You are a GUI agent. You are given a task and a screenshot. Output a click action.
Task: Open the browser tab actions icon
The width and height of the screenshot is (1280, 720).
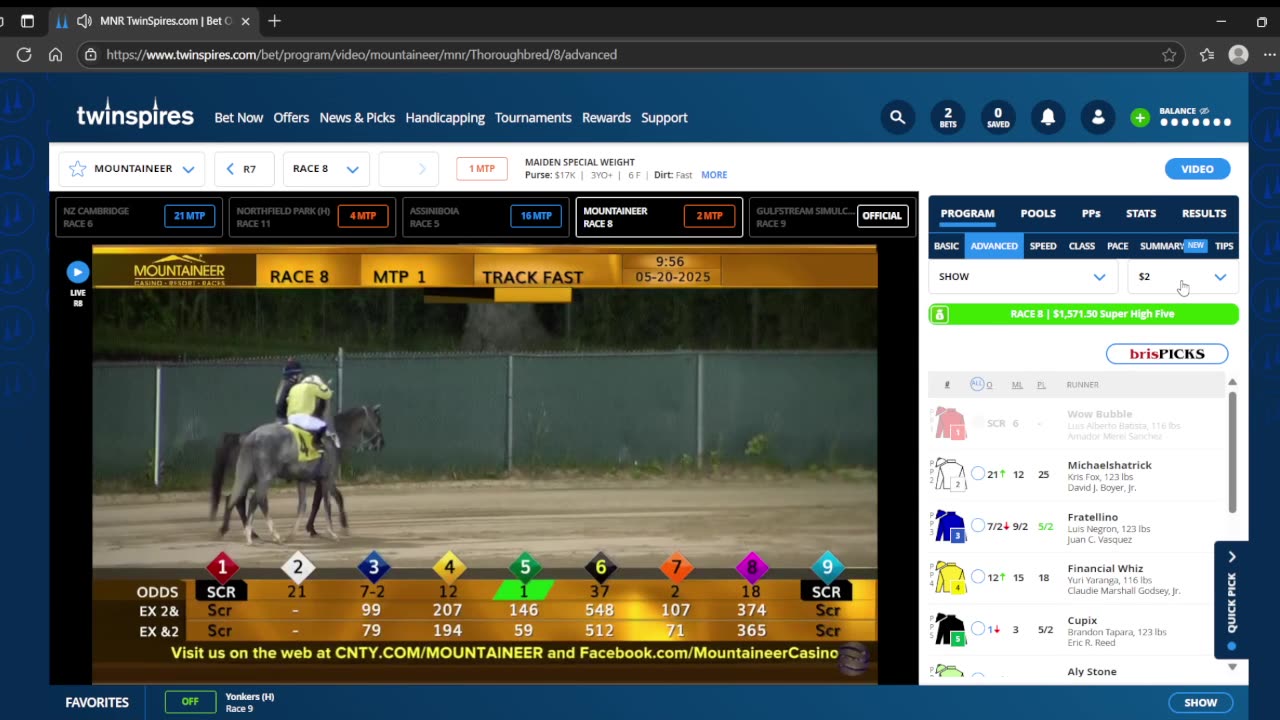point(27,21)
